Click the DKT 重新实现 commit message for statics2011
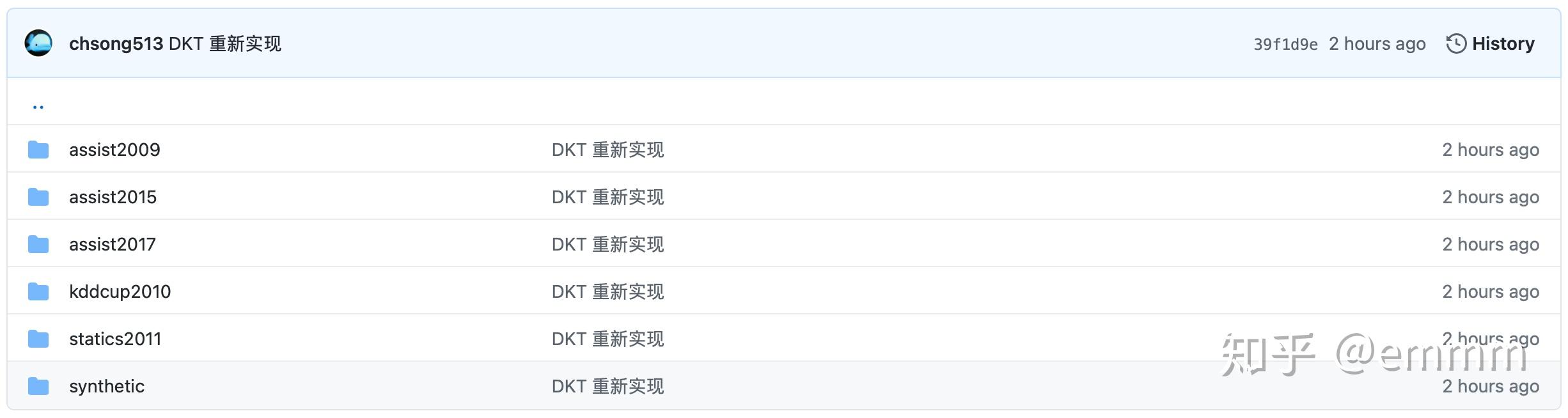Image resolution: width=1568 pixels, height=418 pixels. [x=608, y=338]
